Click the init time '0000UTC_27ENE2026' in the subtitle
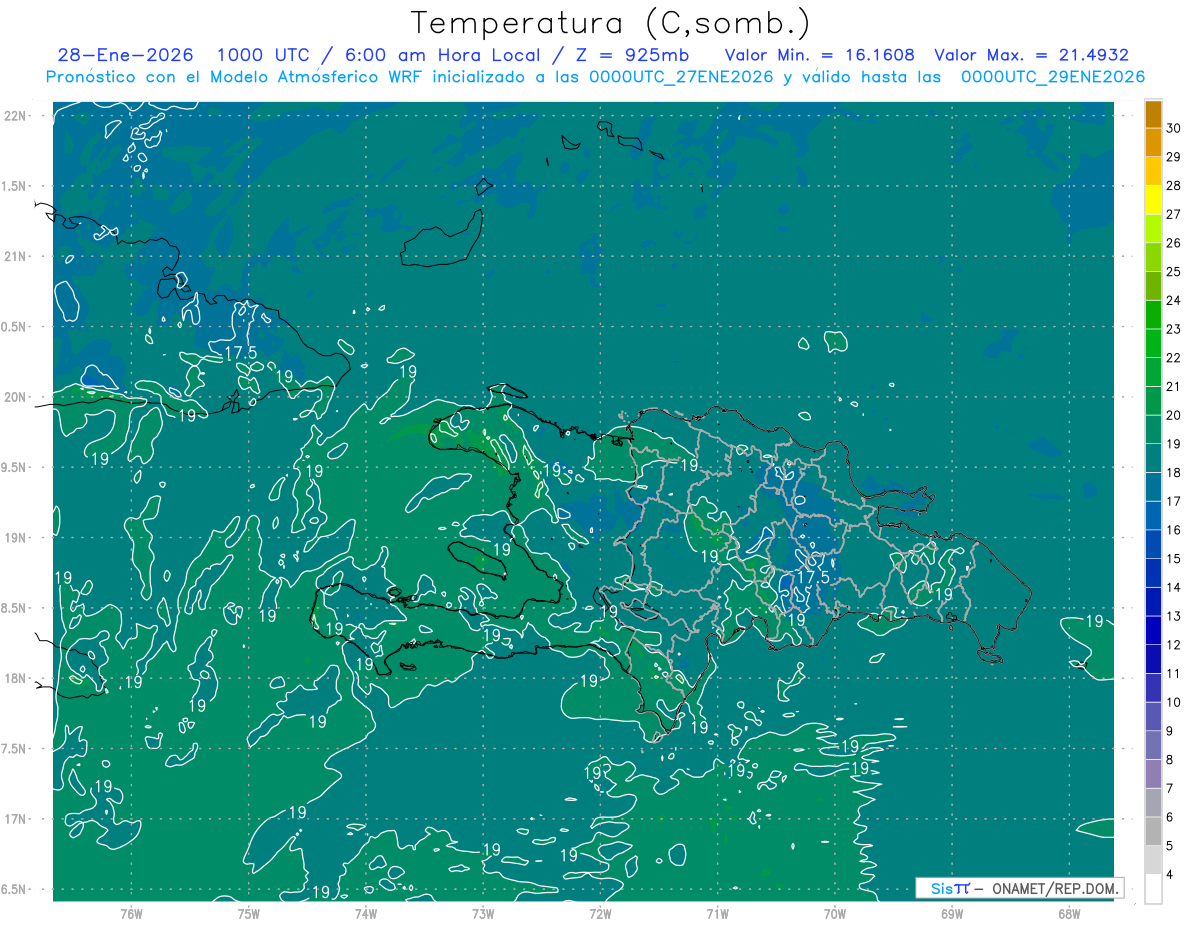The width and height of the screenshot is (1200, 927). 681,77
